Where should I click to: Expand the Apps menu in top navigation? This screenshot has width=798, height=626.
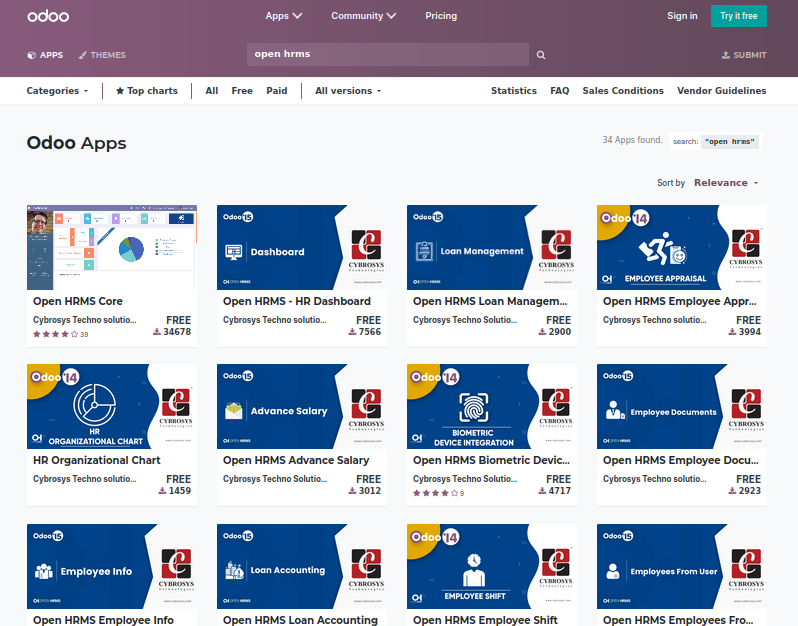(283, 16)
